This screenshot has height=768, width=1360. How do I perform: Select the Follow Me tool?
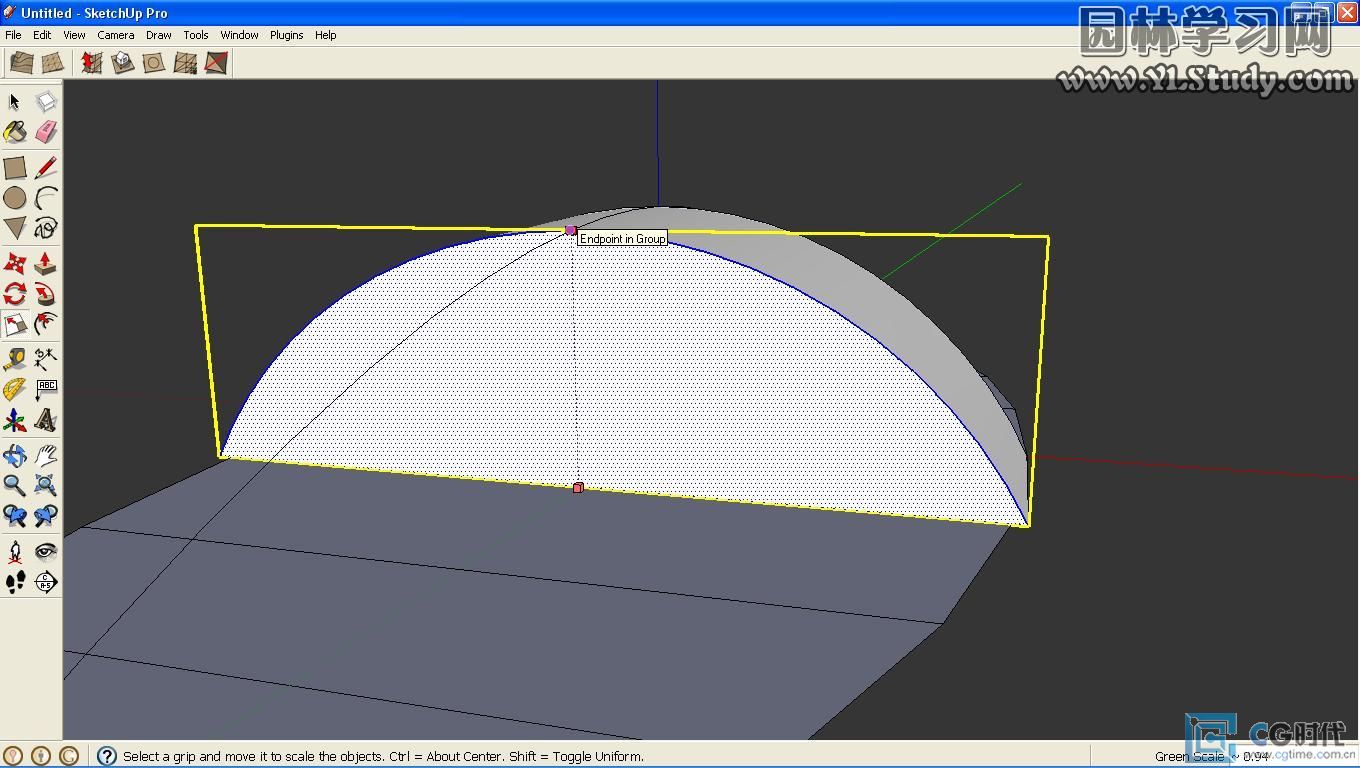[46, 294]
